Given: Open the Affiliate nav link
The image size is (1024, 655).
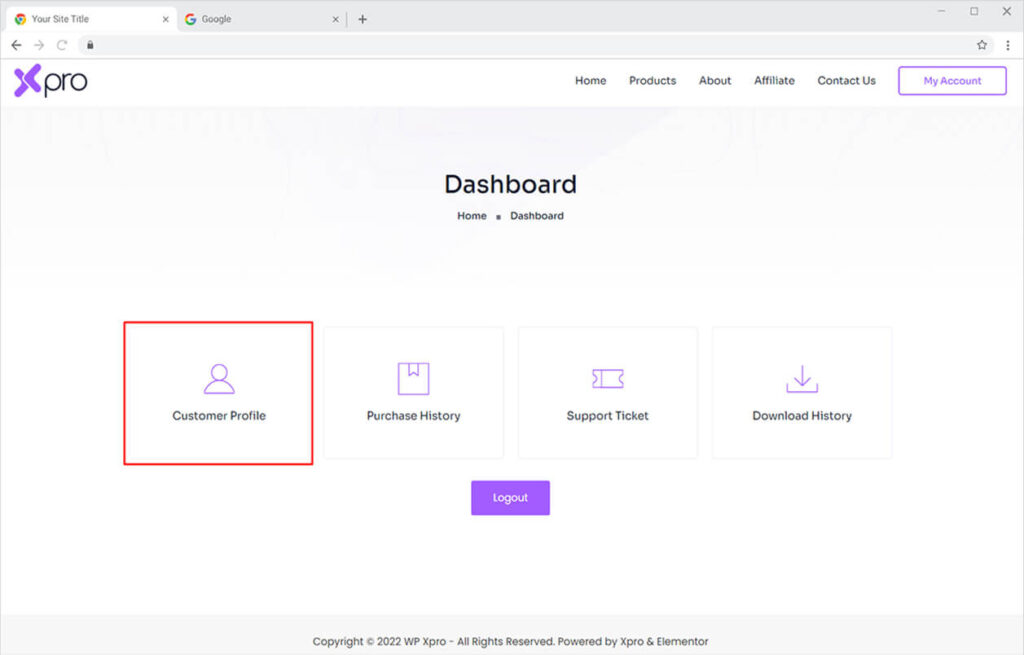Looking at the screenshot, I should click(774, 81).
